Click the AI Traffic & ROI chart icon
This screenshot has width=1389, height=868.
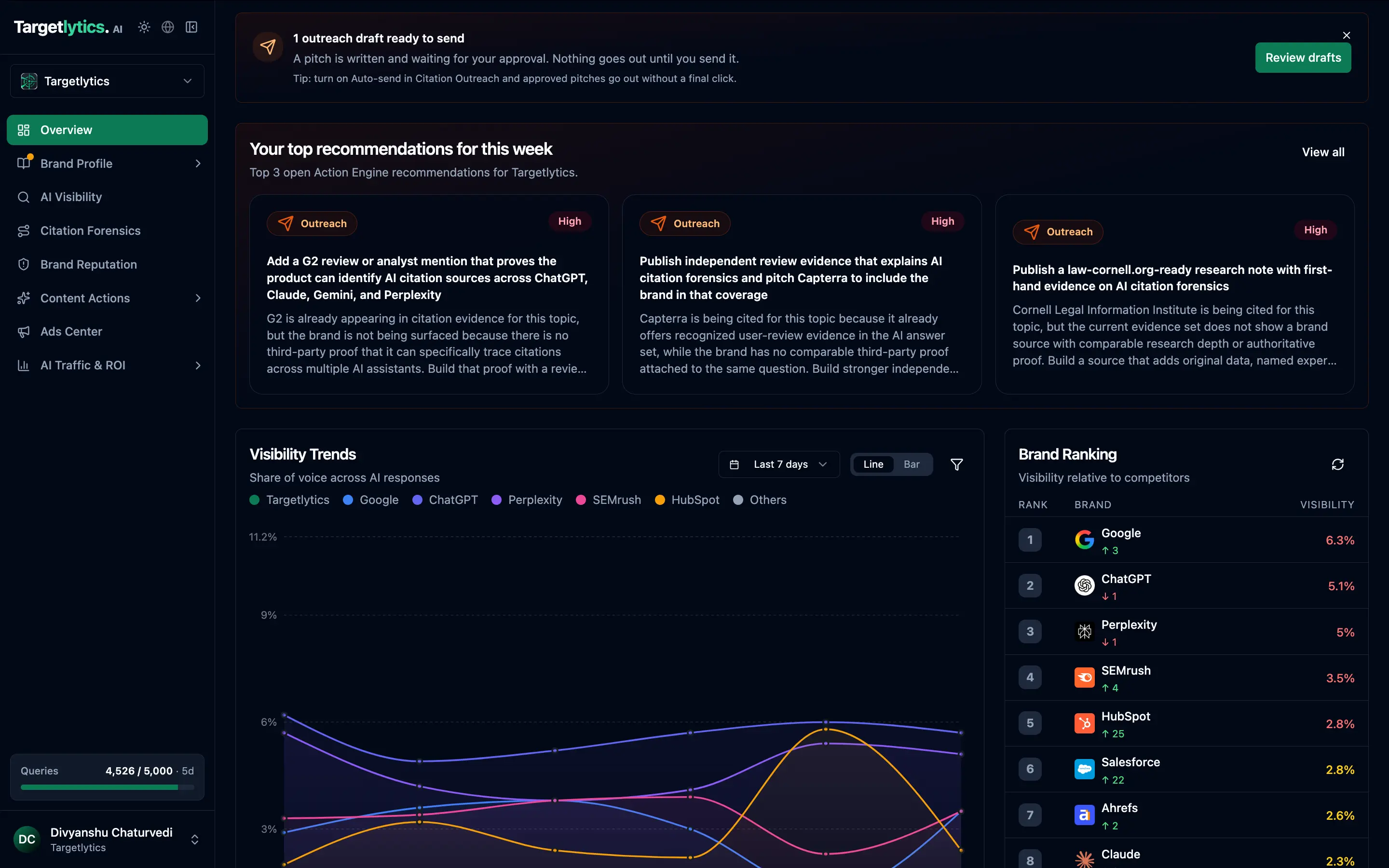click(x=24, y=365)
